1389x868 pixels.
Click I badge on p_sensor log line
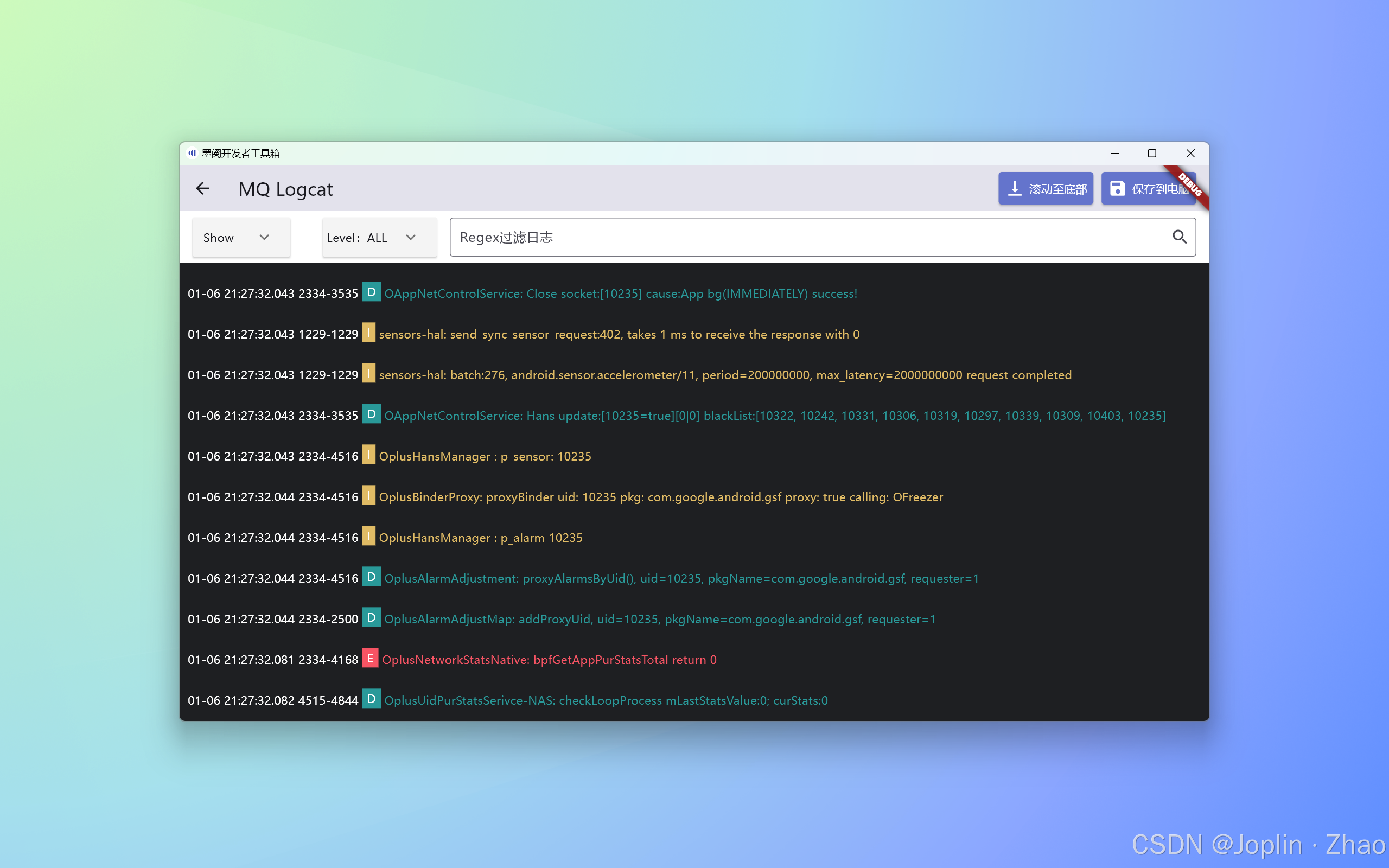pyautogui.click(x=368, y=455)
